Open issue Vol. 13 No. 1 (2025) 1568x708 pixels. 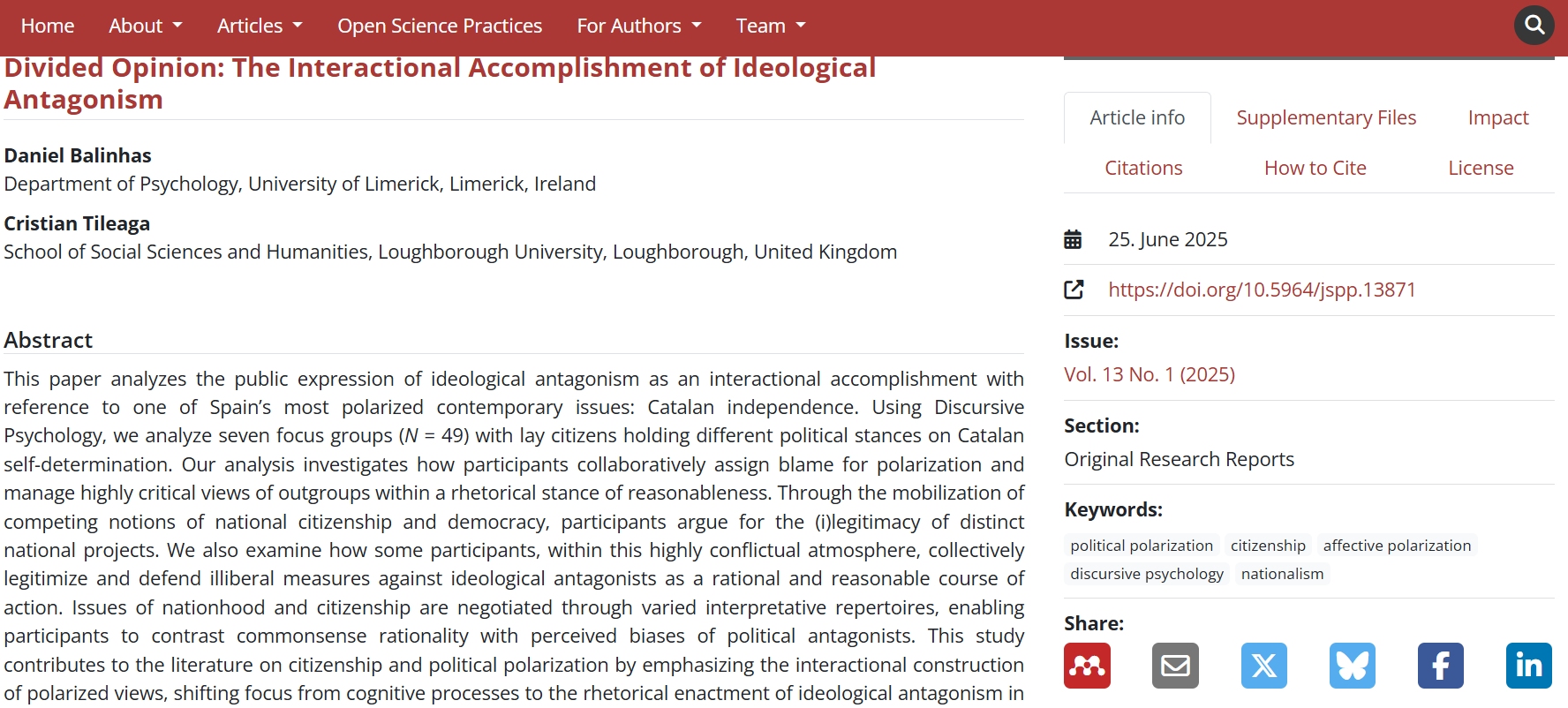(1150, 374)
